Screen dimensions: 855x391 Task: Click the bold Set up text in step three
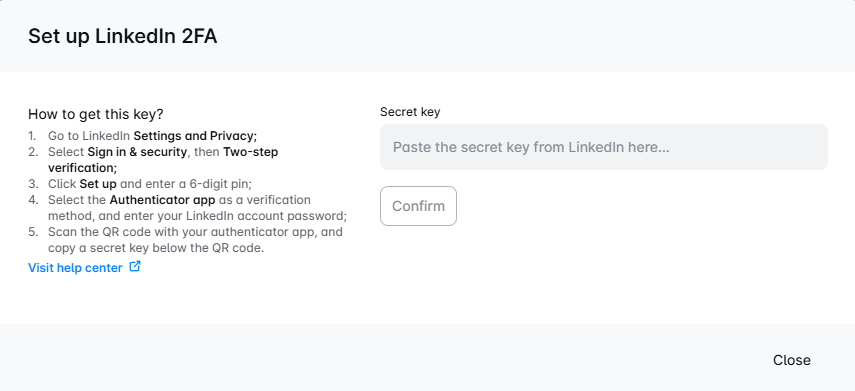click(98, 184)
